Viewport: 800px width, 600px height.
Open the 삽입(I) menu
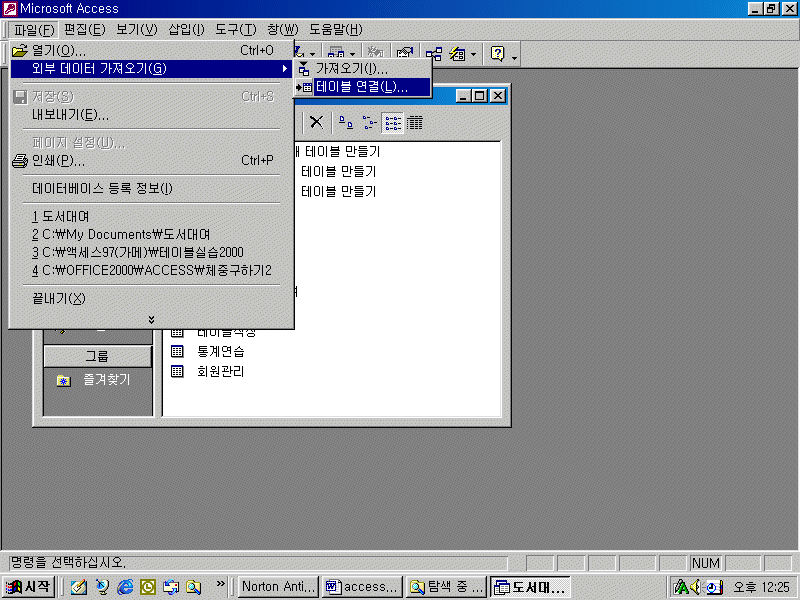coord(186,30)
